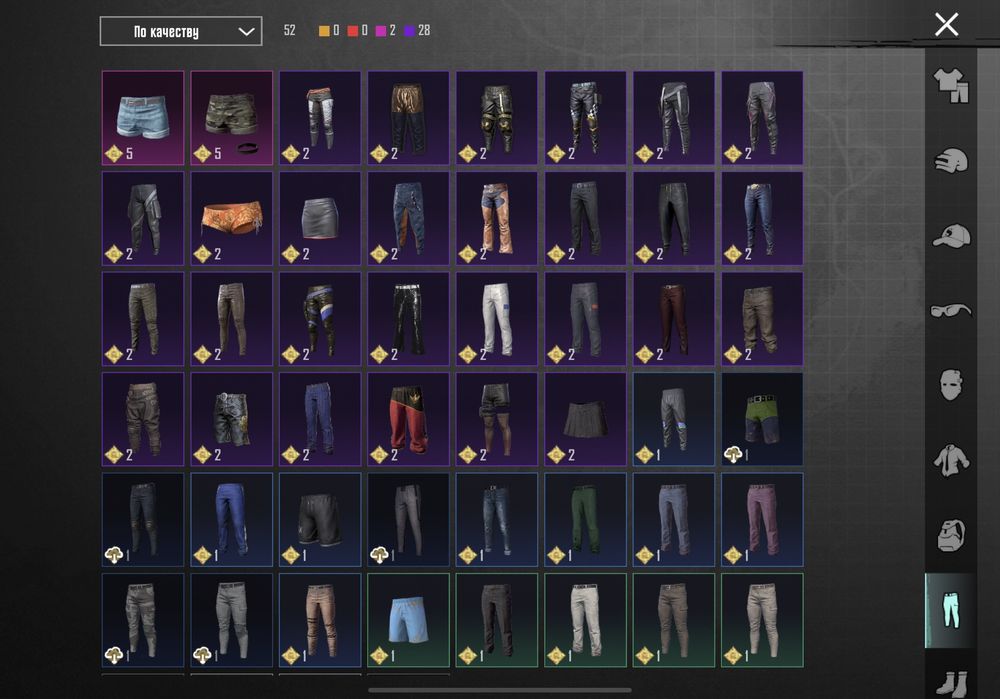Pick the maroon pants

point(673,319)
